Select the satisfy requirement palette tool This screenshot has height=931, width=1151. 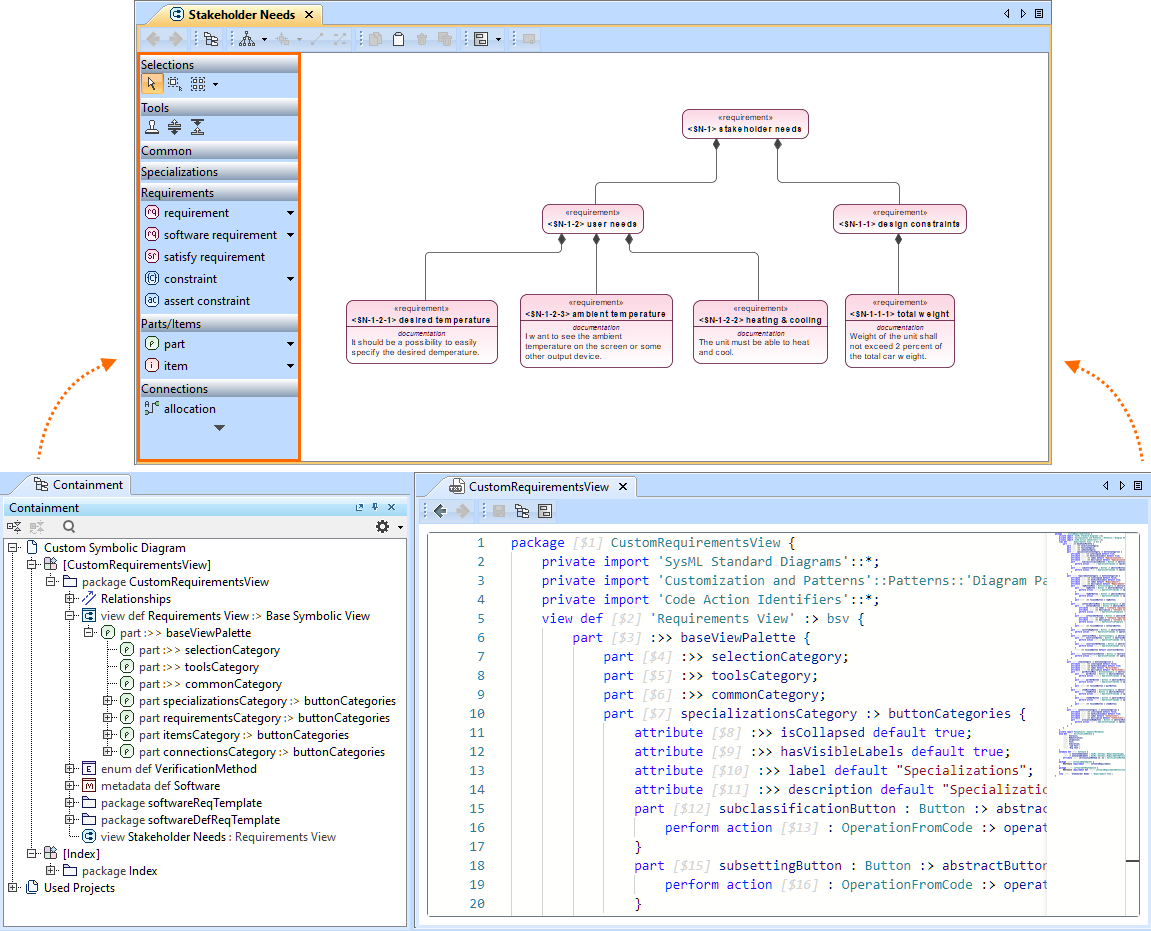pyautogui.click(x=214, y=257)
